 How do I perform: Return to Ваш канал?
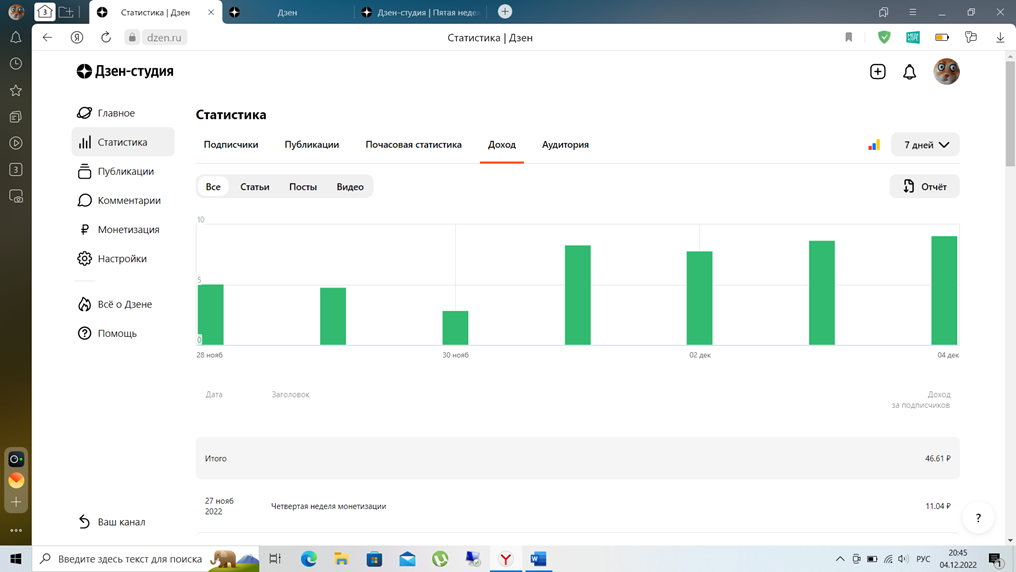point(111,521)
